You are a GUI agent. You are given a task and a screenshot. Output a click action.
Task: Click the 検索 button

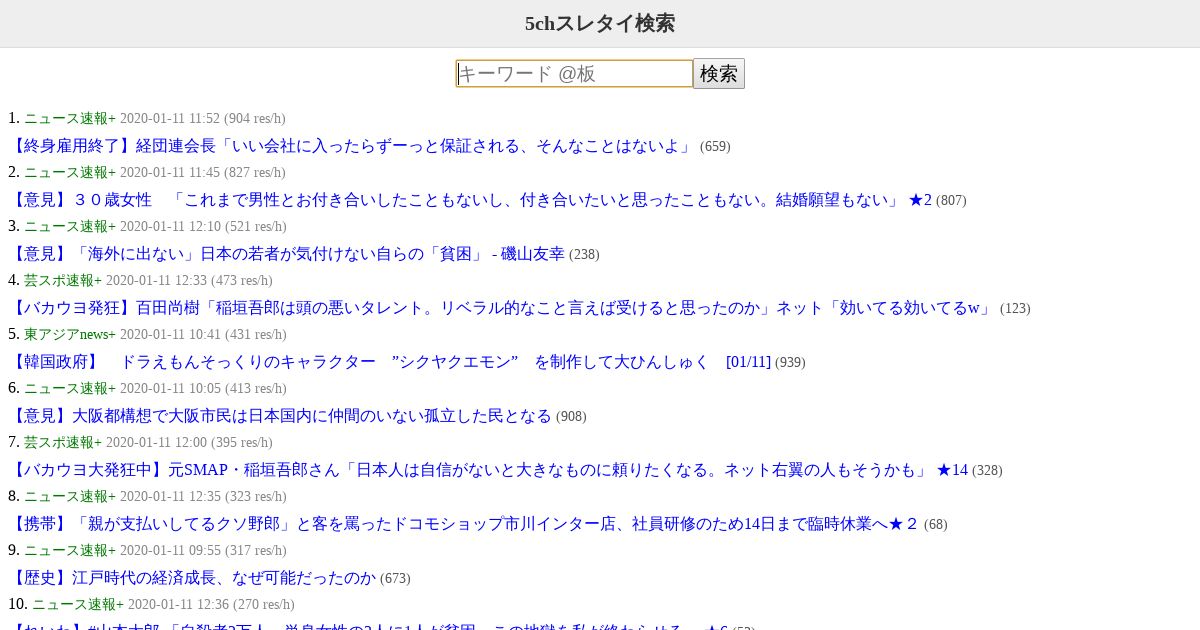719,73
